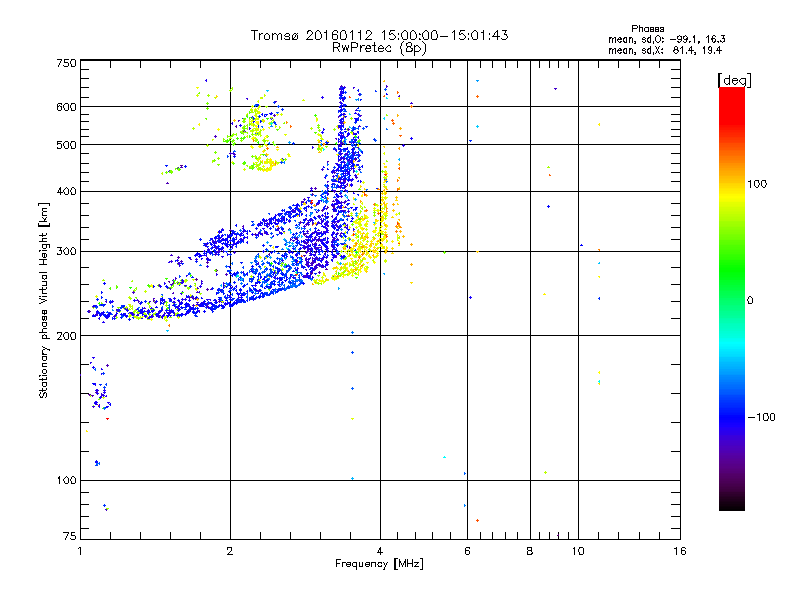800x600 pixels.
Task: Click the y-axis tick label '750'
Action: pyautogui.click(x=66, y=63)
